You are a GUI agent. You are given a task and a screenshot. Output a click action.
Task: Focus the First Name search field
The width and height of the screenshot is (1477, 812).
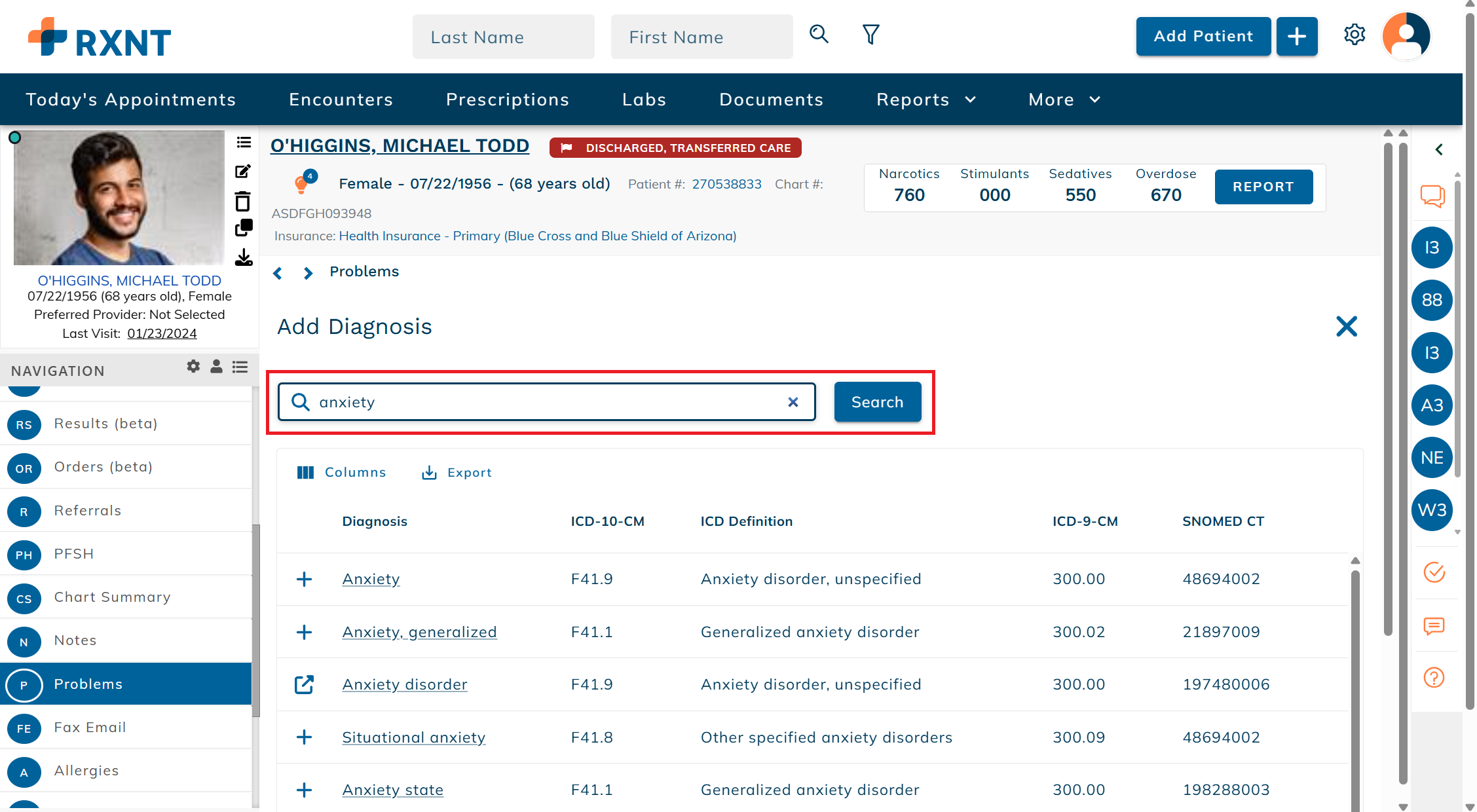(x=702, y=37)
